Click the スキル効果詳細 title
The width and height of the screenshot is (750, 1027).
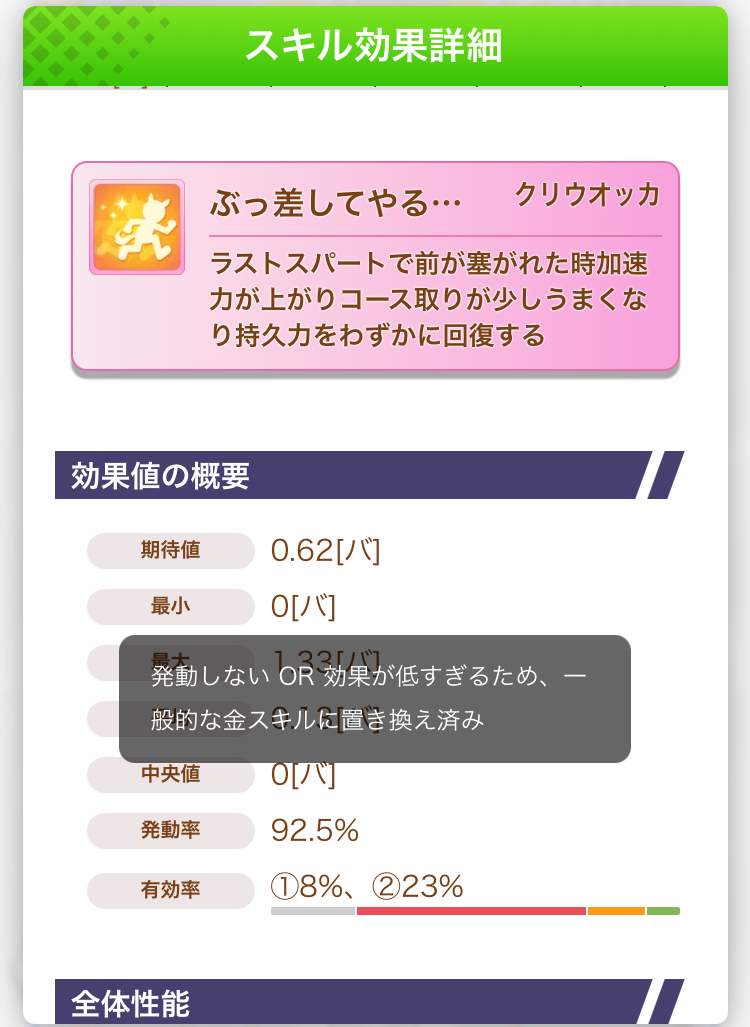[x=373, y=46]
